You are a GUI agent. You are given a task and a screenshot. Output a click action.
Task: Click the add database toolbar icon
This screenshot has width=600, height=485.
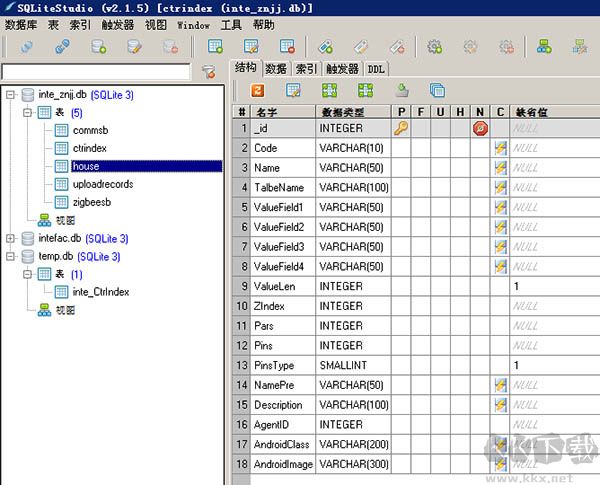click(99, 46)
